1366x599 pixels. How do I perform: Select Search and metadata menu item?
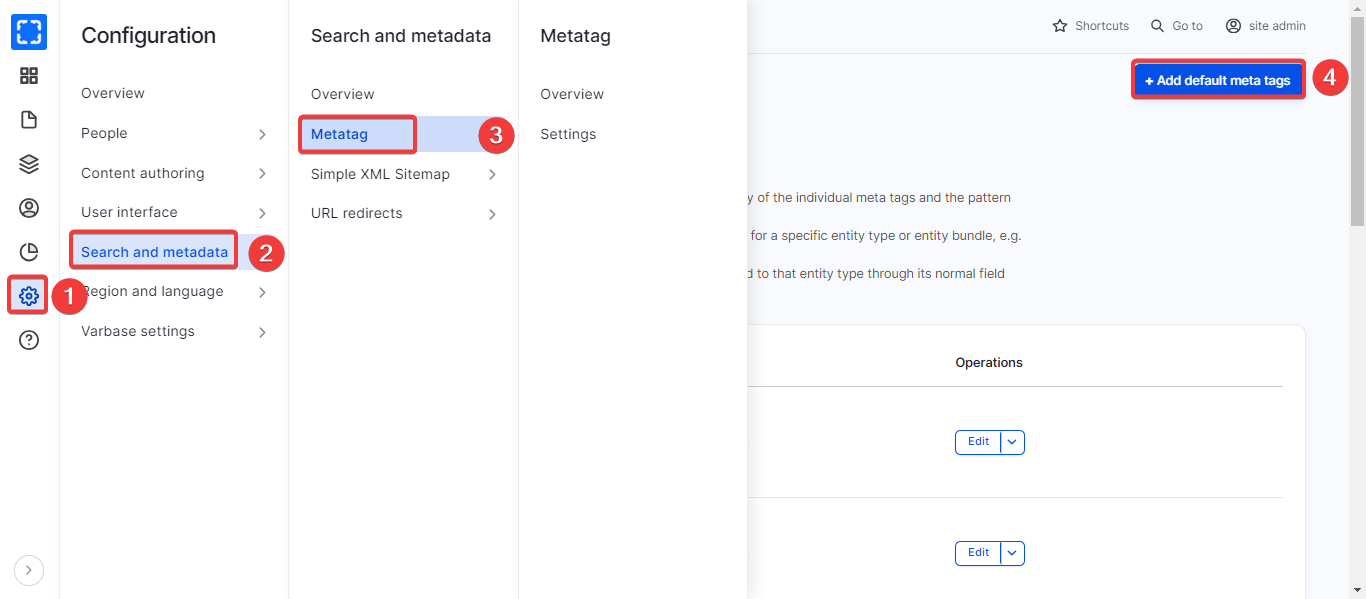click(154, 252)
